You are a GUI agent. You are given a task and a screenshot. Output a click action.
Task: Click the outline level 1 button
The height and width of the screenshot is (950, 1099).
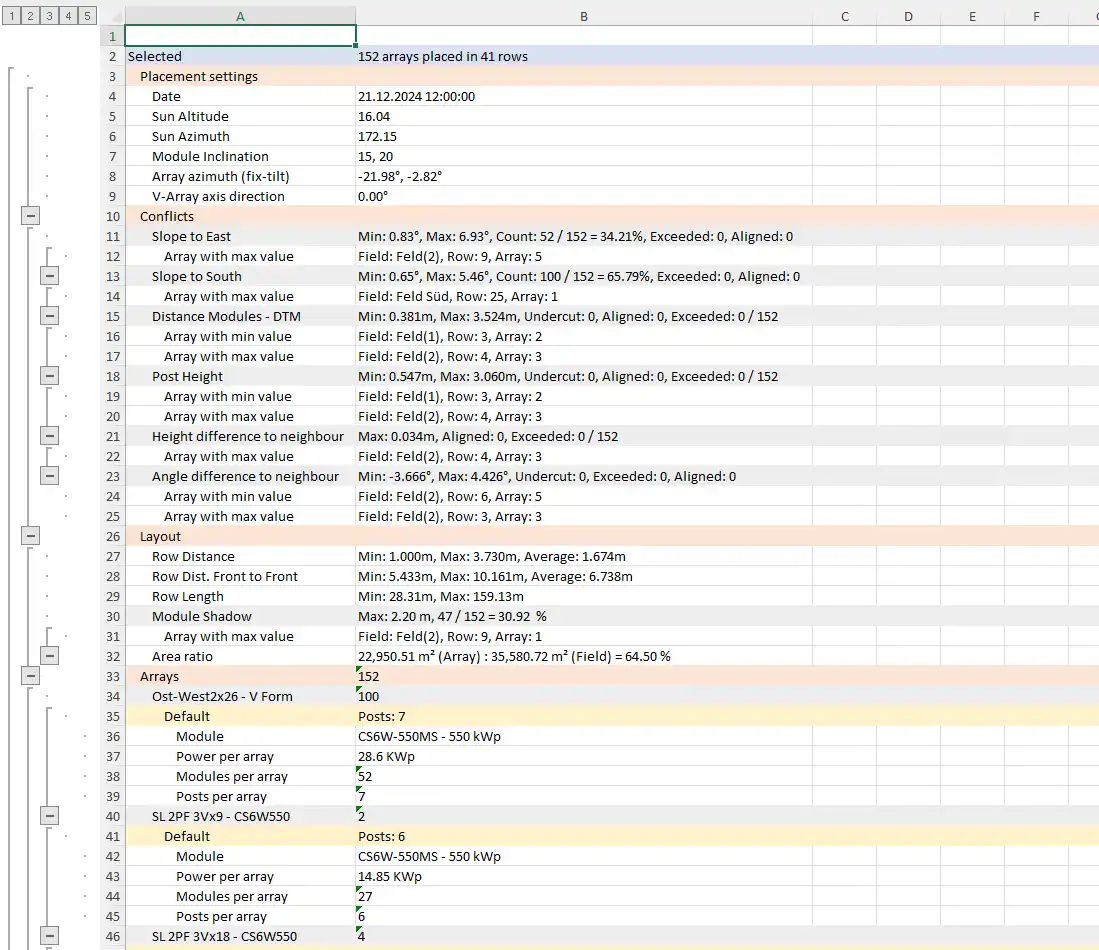pos(11,16)
